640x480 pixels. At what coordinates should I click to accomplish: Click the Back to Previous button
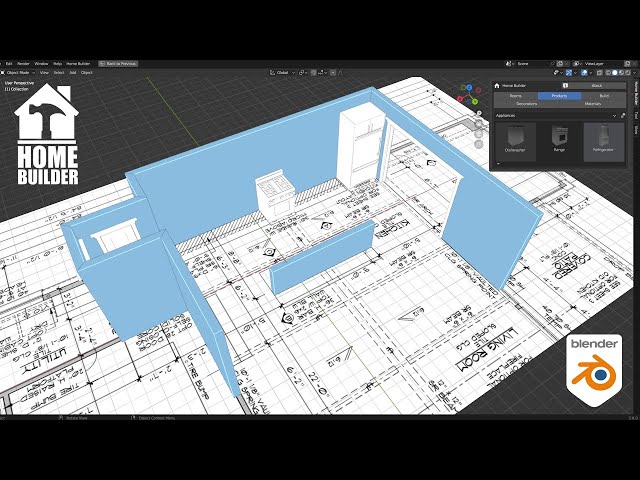pos(118,64)
